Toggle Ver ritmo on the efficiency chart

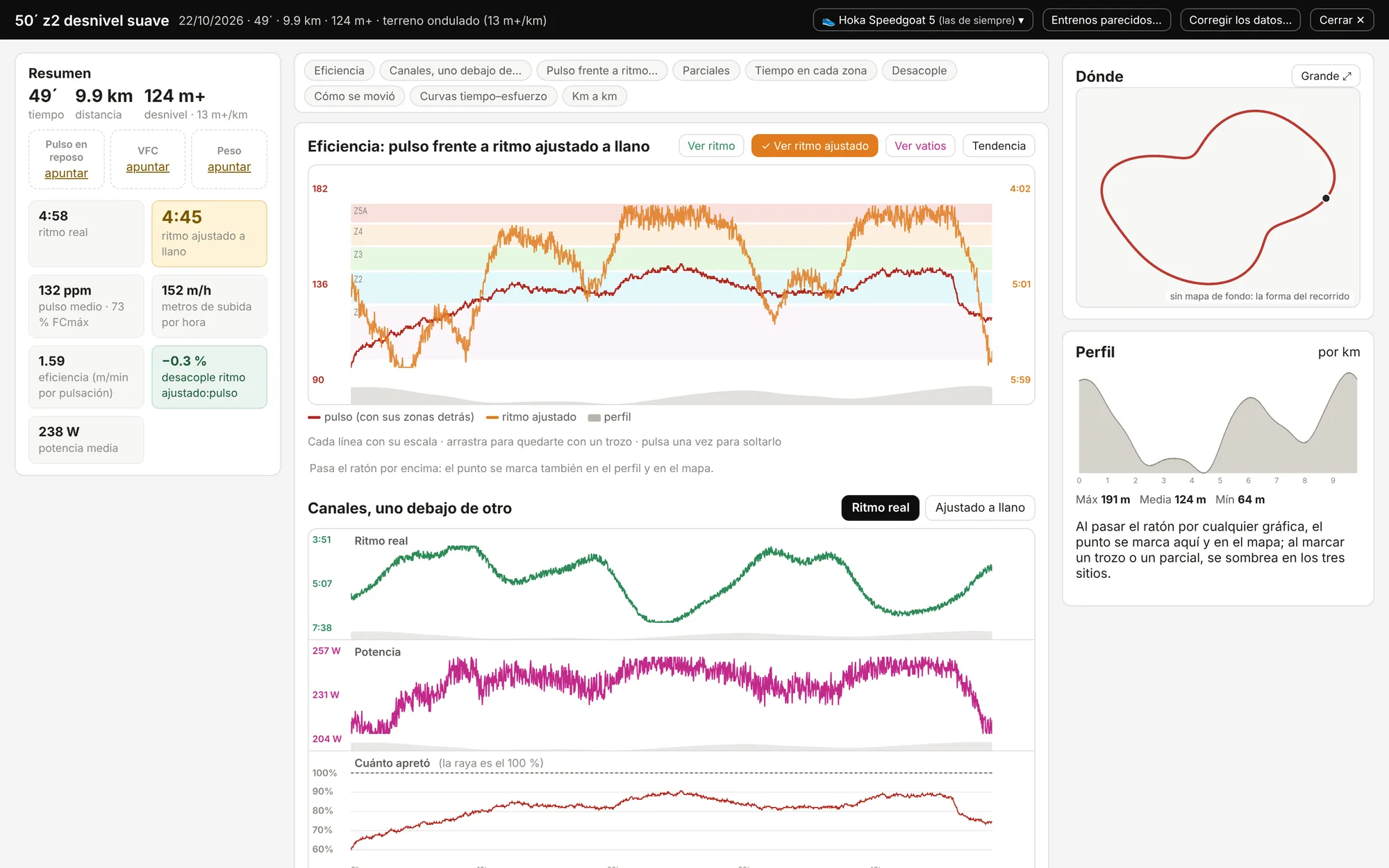click(x=711, y=146)
